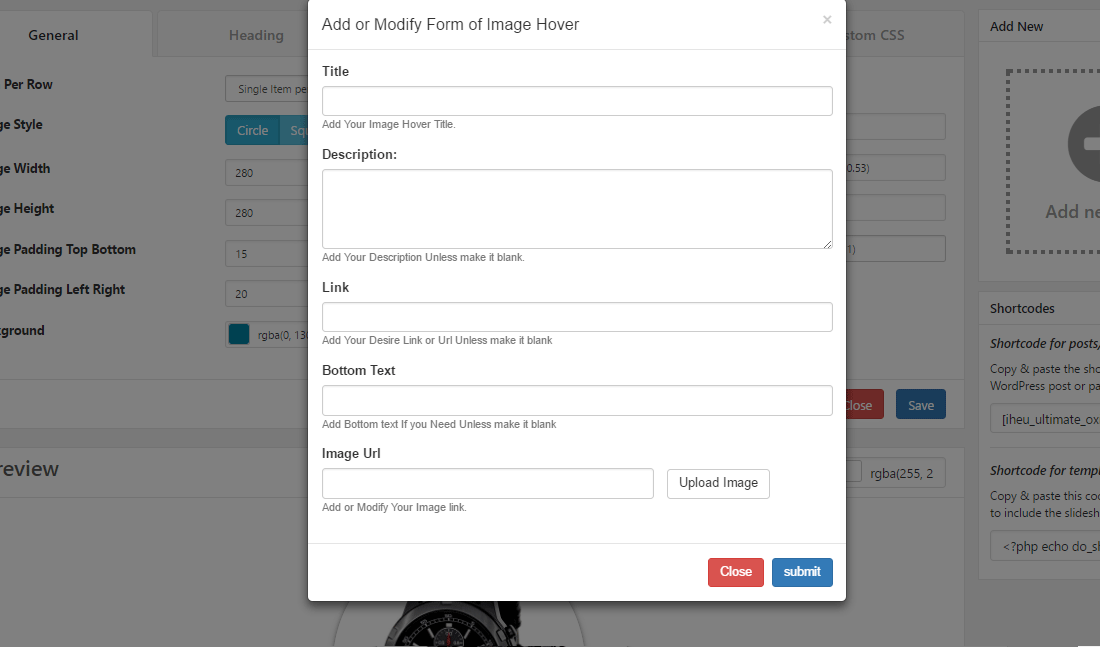Click the Image Height value field
This screenshot has width=1100, height=647.
[266, 213]
